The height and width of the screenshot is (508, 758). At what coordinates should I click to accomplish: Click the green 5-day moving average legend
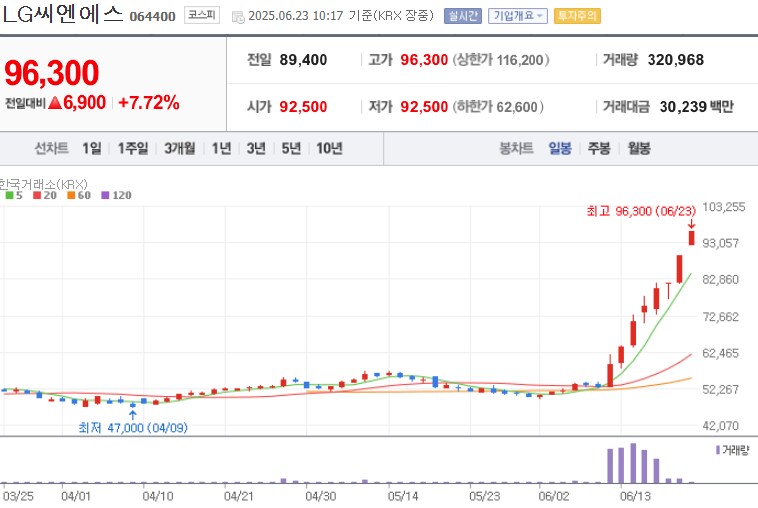[14, 195]
